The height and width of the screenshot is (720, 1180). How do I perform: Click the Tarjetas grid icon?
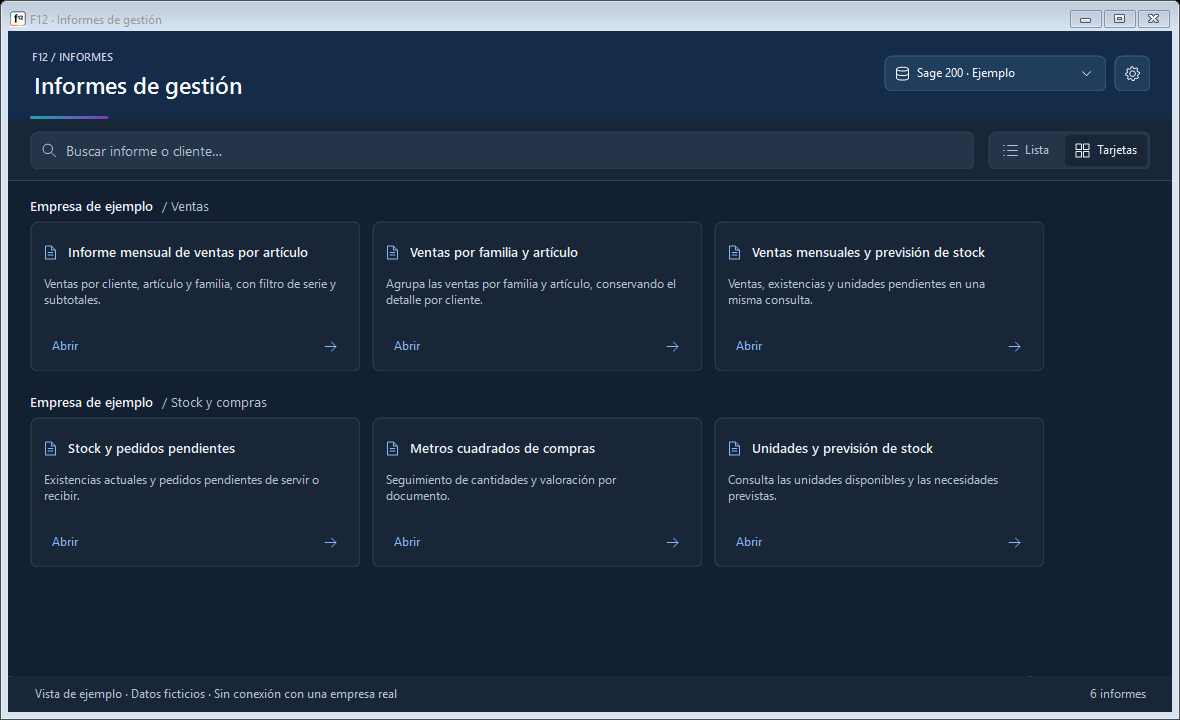[x=1082, y=150]
